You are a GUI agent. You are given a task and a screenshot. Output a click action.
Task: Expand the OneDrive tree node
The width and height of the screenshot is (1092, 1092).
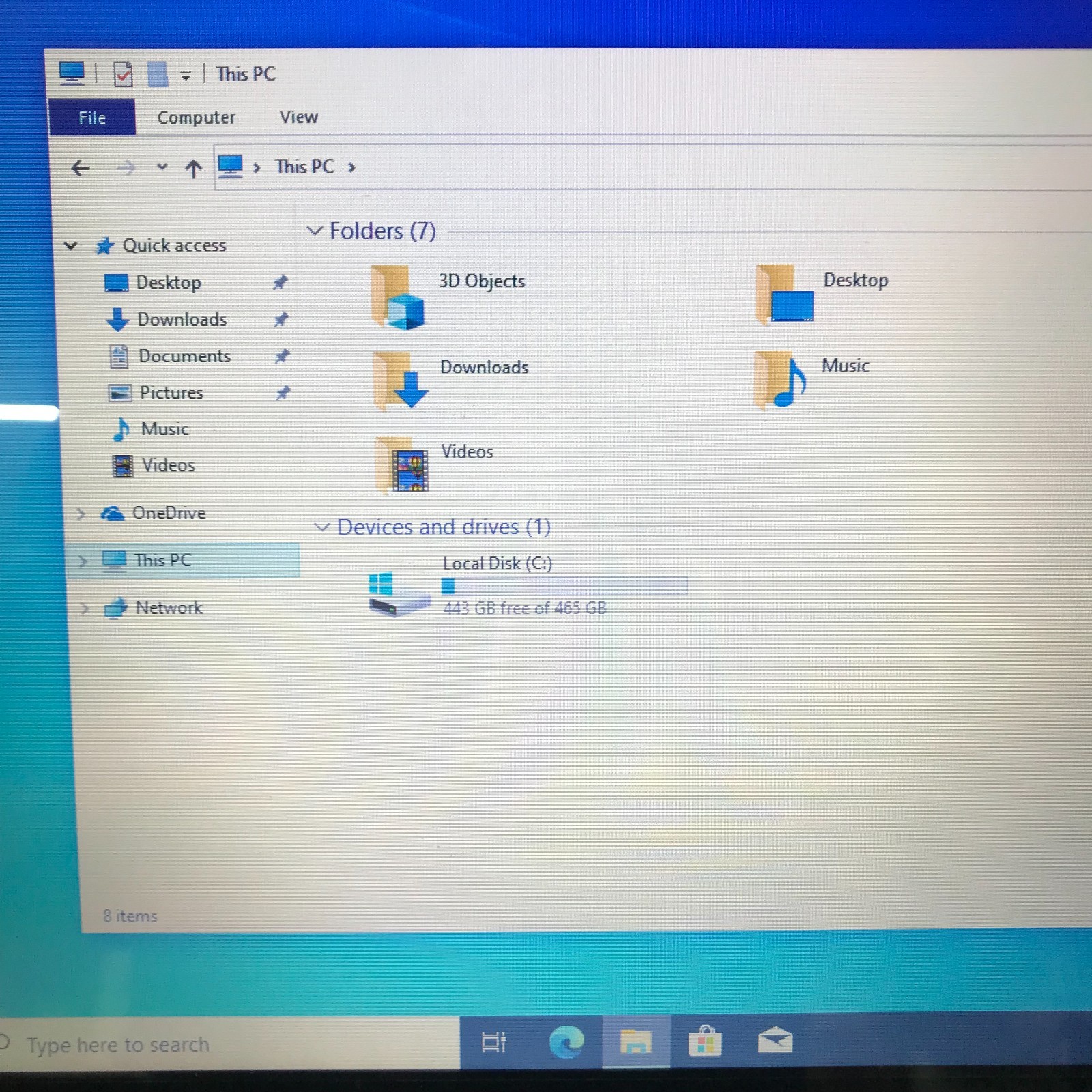click(x=81, y=513)
